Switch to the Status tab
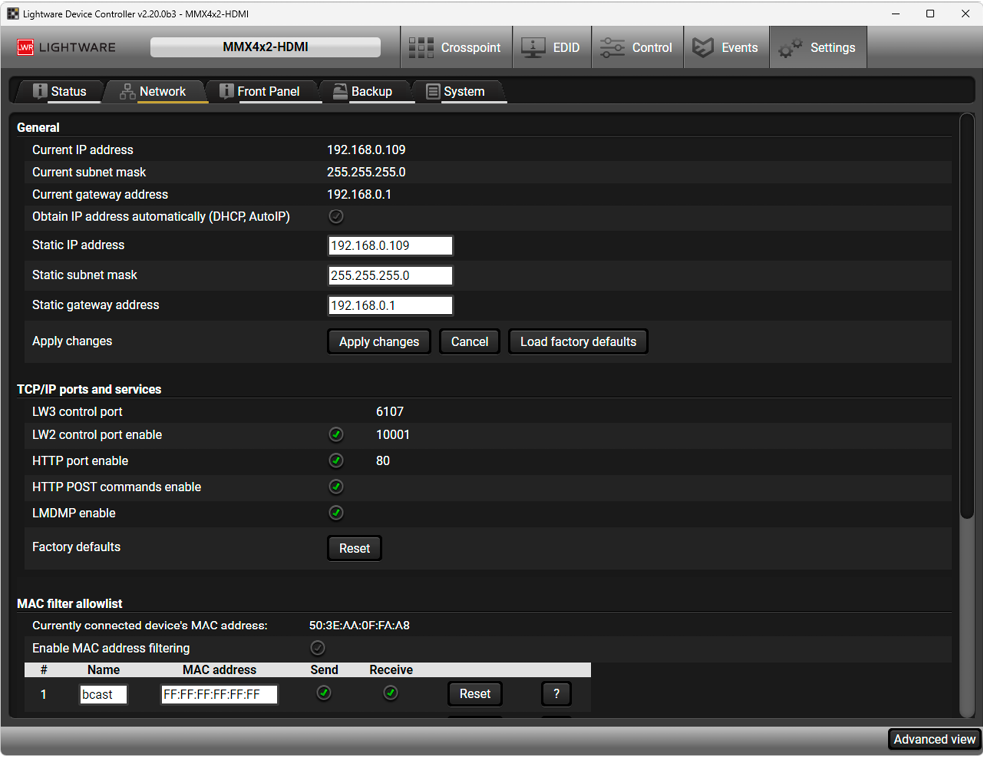 click(x=59, y=91)
